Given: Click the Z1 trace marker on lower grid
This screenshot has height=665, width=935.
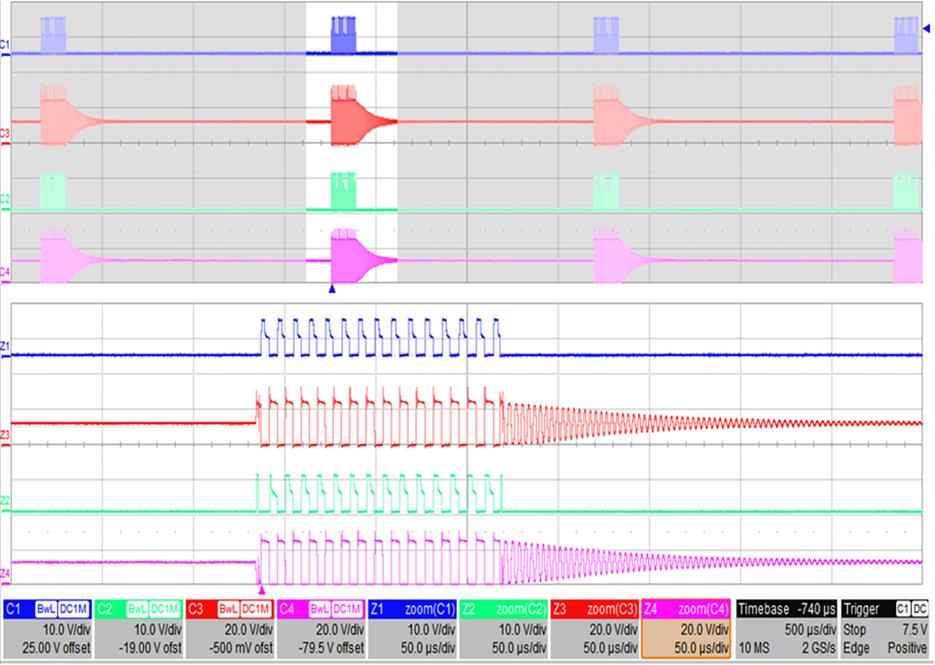Looking at the screenshot, I should (5, 346).
